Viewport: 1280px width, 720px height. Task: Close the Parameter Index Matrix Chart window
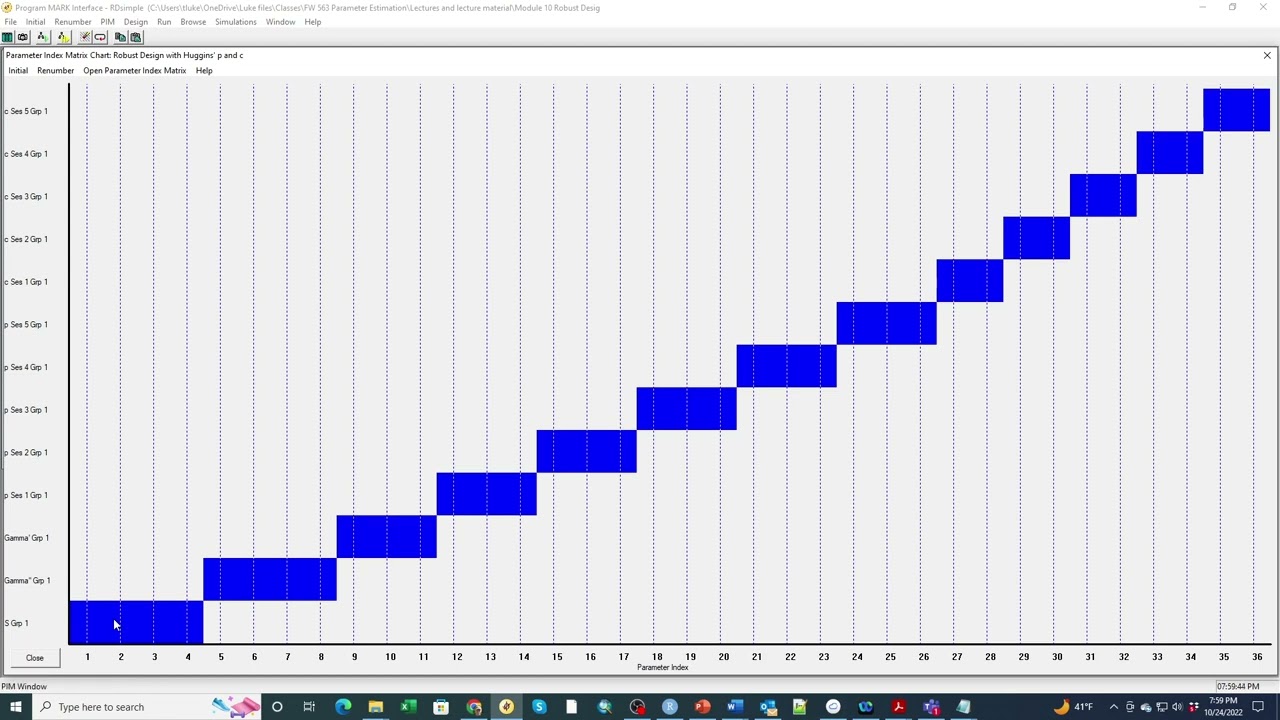tap(1267, 56)
